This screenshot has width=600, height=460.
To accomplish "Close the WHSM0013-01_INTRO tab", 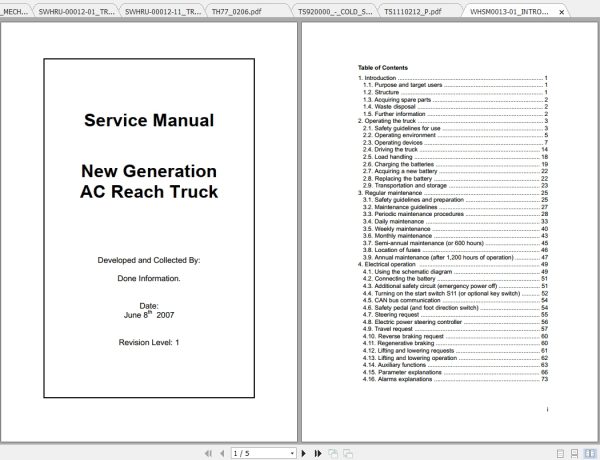I will coord(561,12).
